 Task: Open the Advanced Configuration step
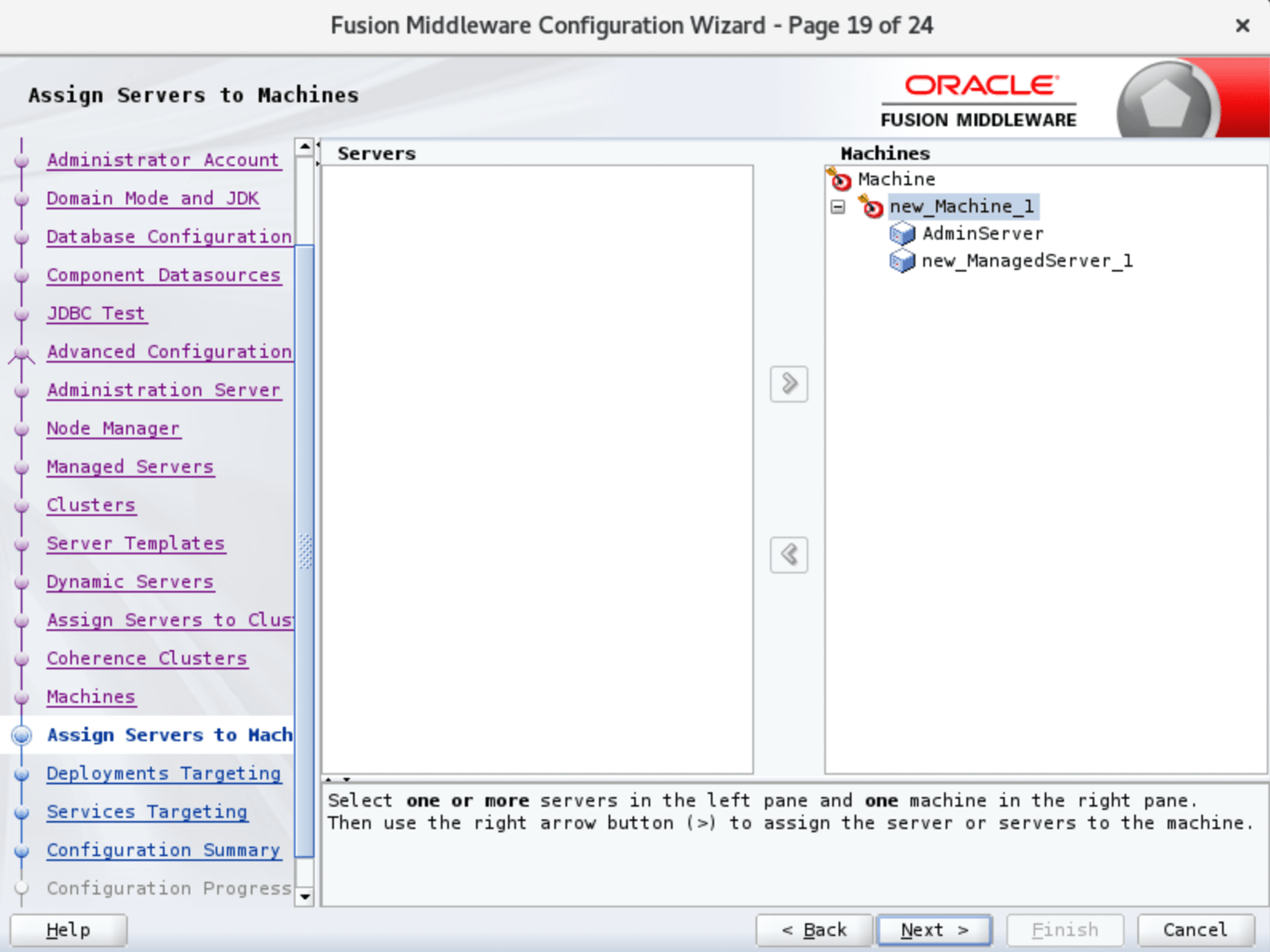click(169, 352)
